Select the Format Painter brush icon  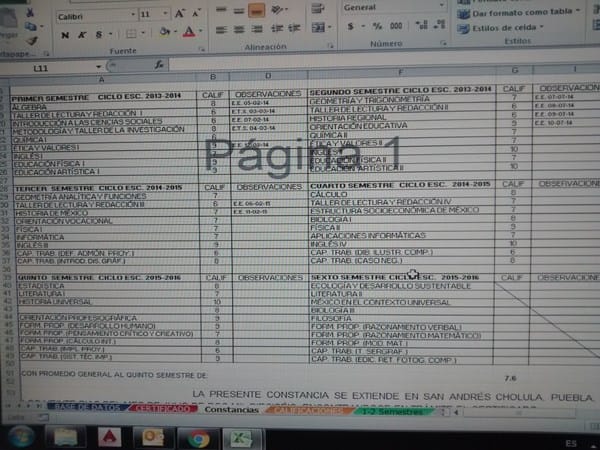32,41
